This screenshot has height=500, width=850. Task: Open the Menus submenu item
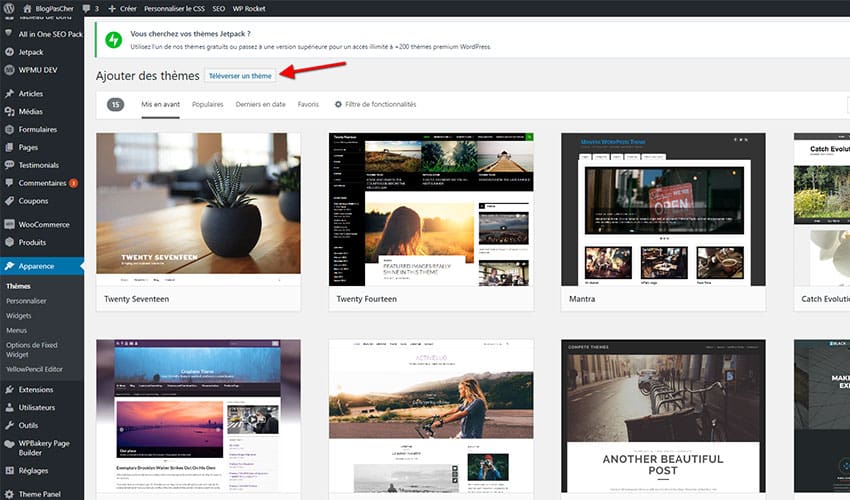16,330
